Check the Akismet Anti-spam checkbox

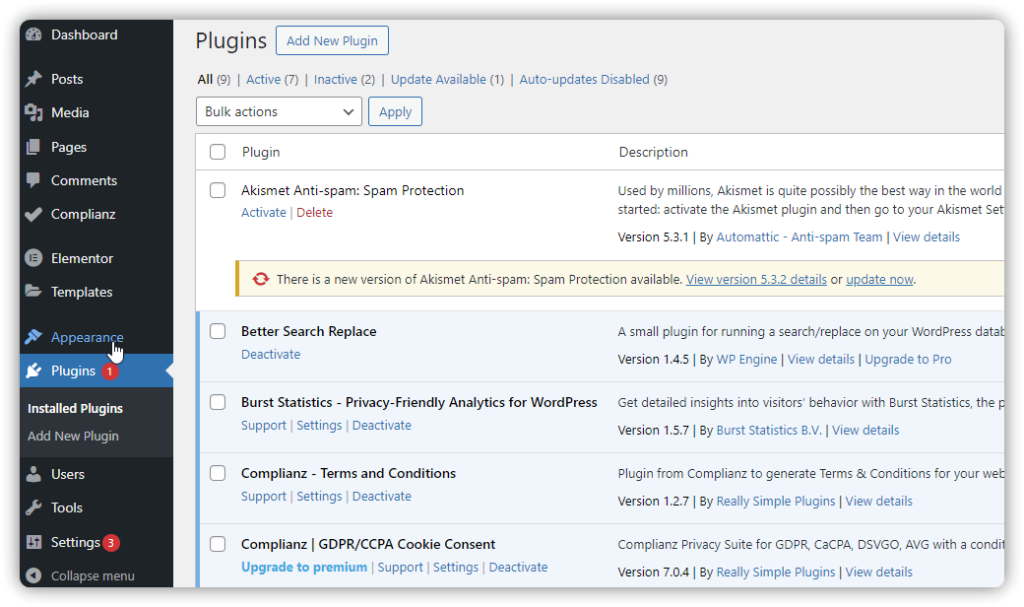click(x=217, y=190)
